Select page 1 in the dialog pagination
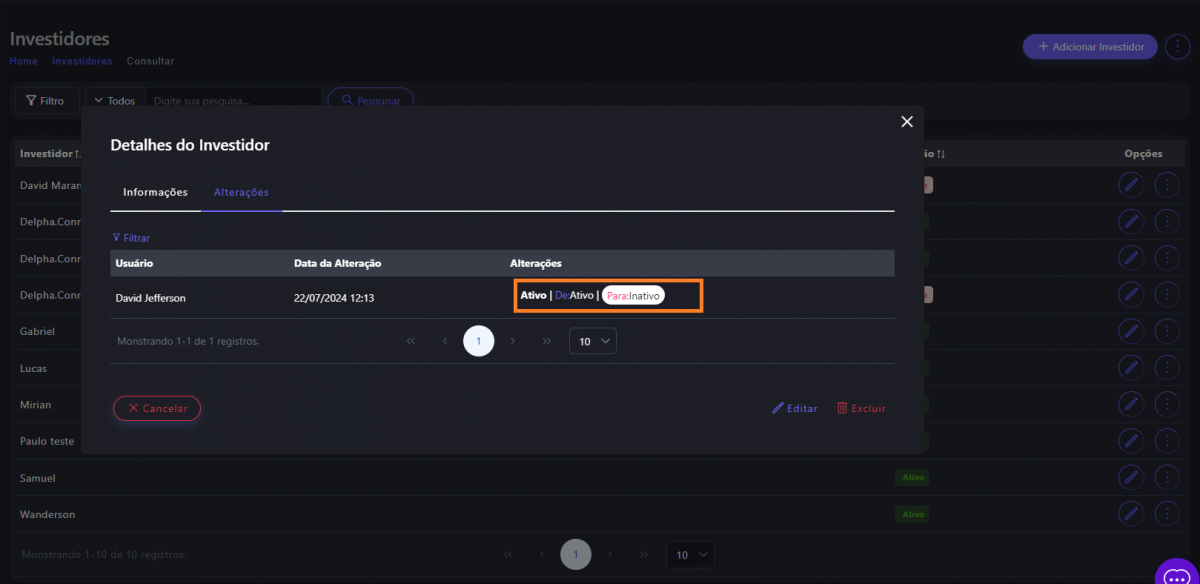This screenshot has height=584, width=1200. tap(479, 341)
